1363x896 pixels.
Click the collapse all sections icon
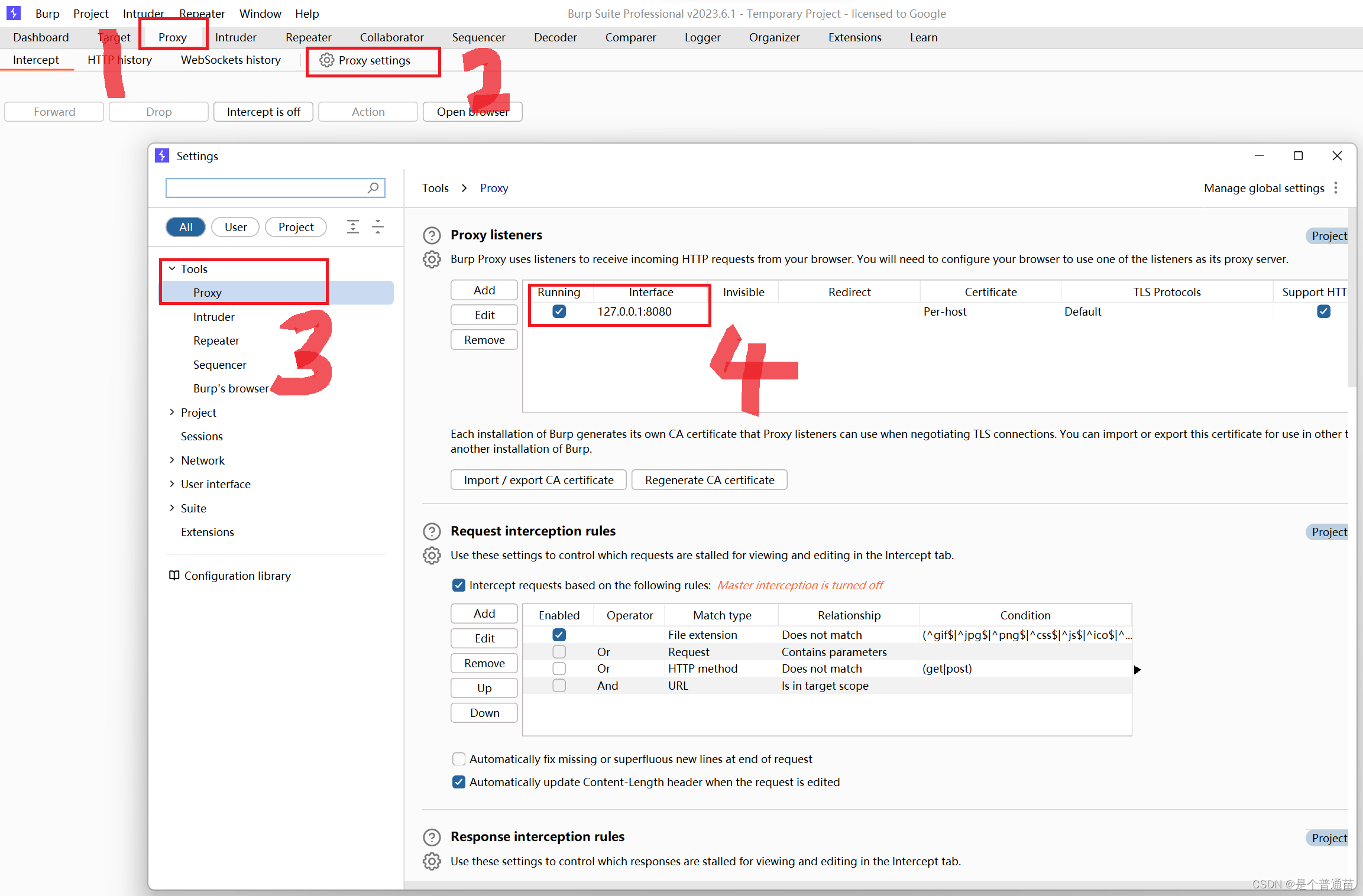(378, 227)
